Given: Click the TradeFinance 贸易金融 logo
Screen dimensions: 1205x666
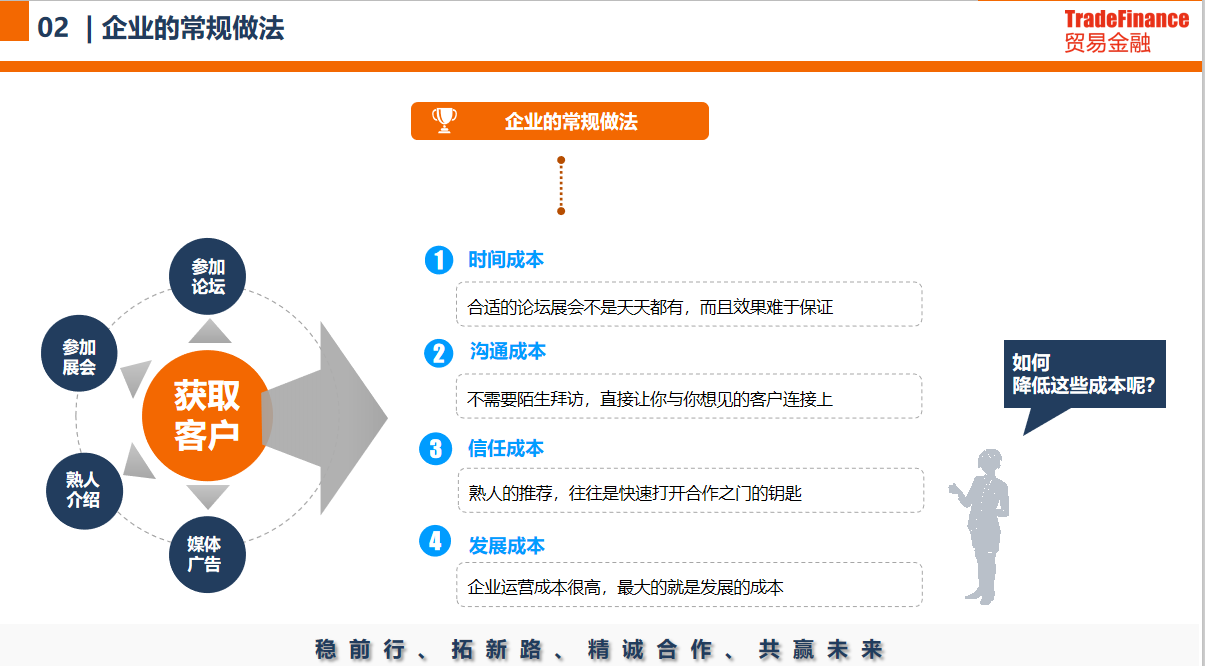Looking at the screenshot, I should pyautogui.click(x=1126, y=31).
